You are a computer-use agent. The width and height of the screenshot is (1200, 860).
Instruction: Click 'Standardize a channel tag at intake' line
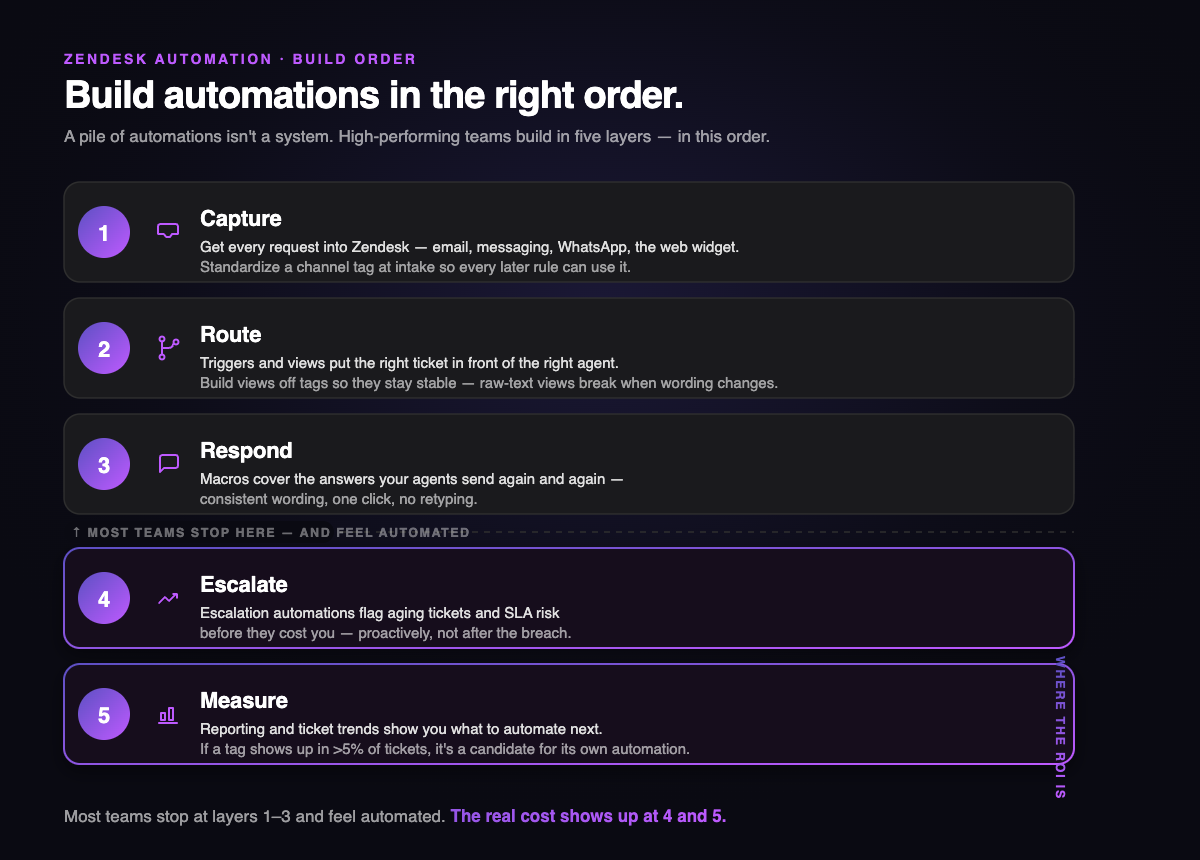[x=415, y=267]
